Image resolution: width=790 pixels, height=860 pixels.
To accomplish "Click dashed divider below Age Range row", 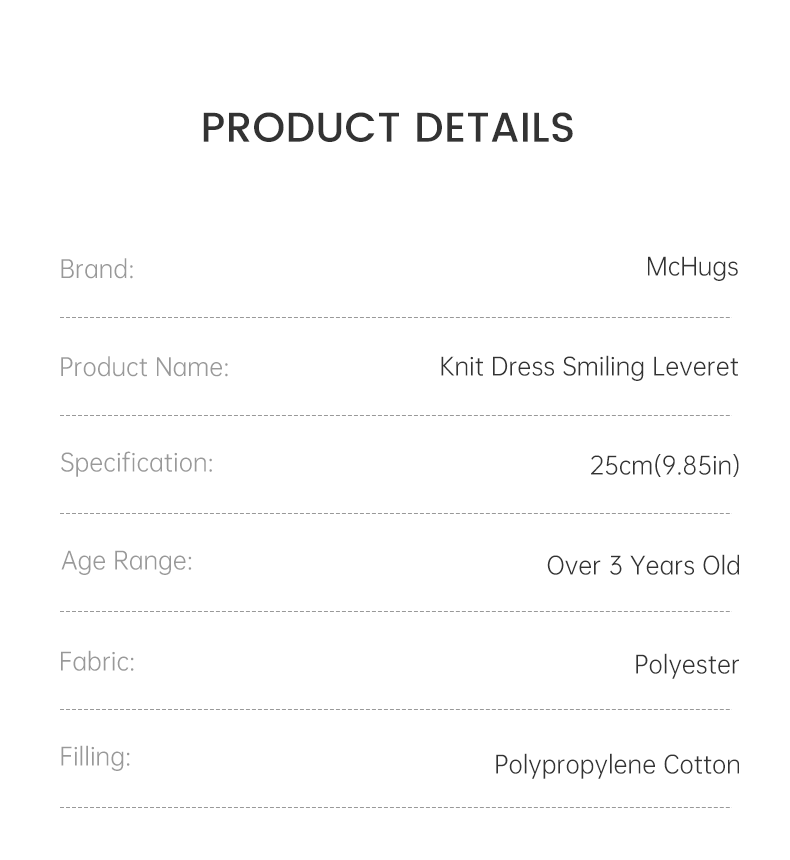I will (x=395, y=611).
